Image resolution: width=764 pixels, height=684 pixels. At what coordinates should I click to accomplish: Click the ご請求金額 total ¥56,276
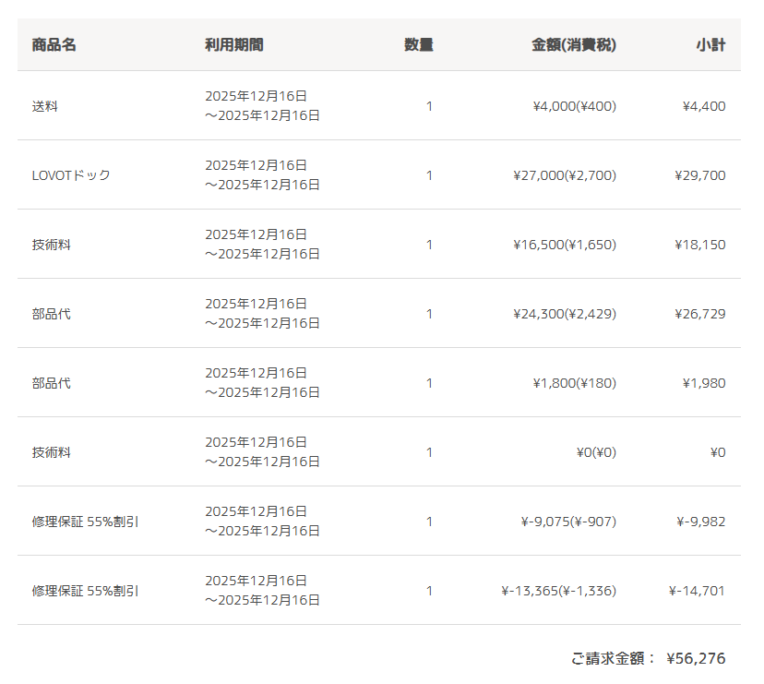pos(695,658)
